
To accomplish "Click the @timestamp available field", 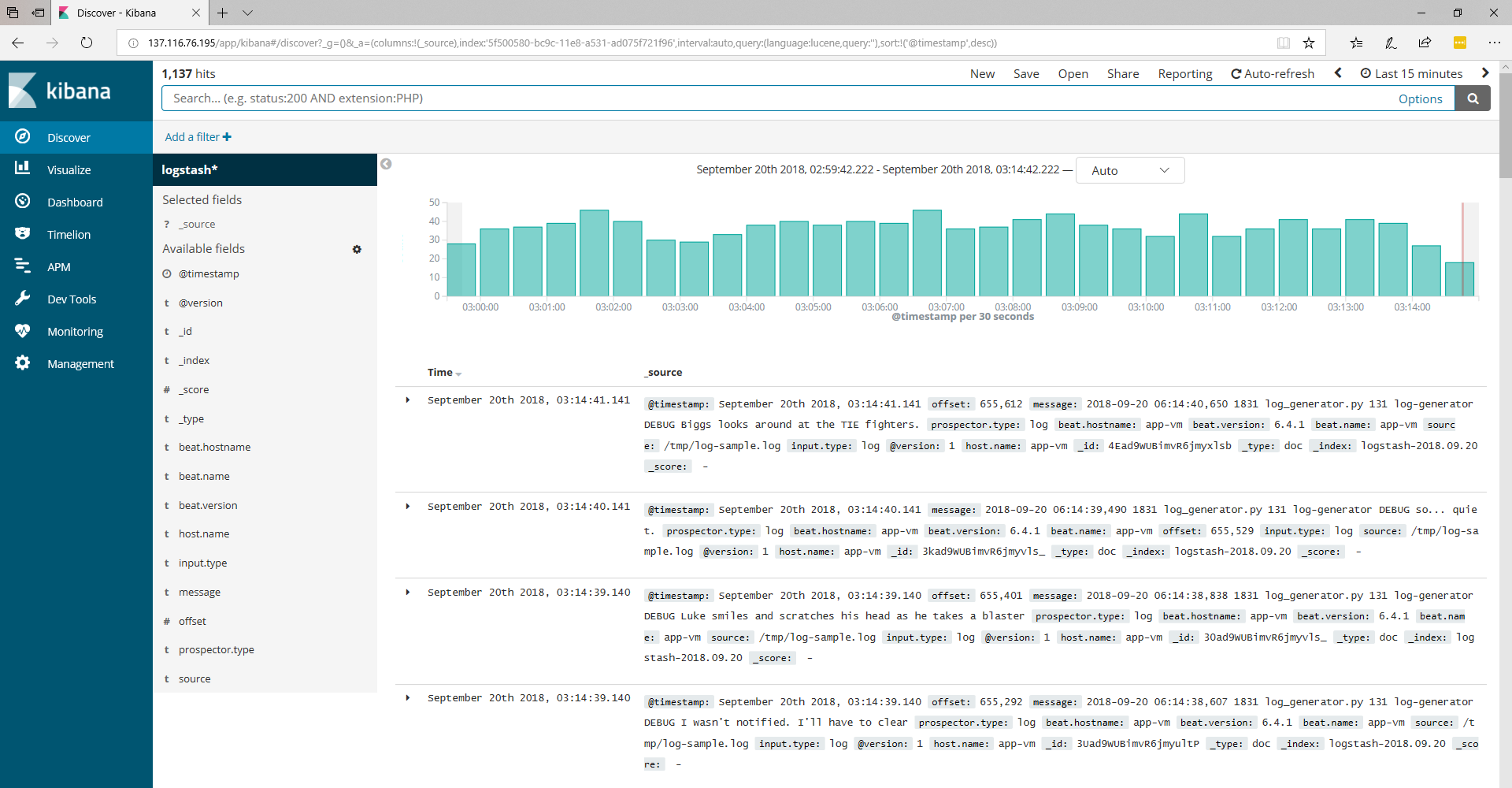I will point(209,273).
